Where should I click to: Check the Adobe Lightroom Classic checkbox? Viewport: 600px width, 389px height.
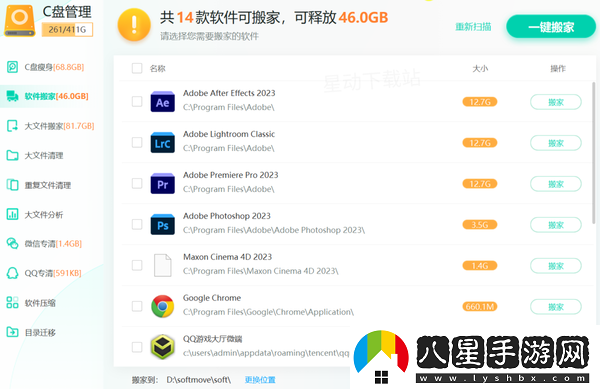(137, 142)
